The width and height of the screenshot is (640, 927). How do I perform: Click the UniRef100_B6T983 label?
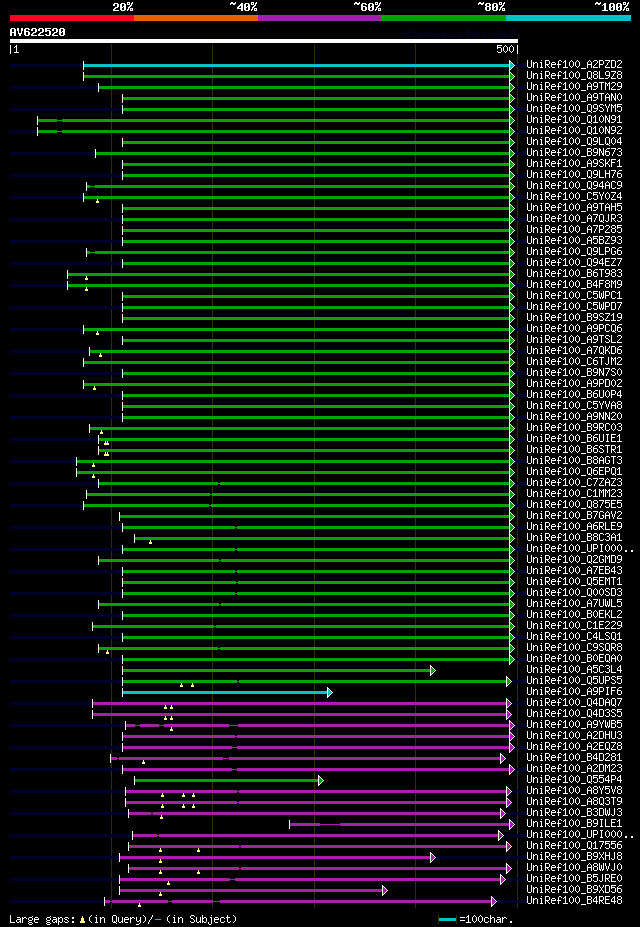(574, 274)
